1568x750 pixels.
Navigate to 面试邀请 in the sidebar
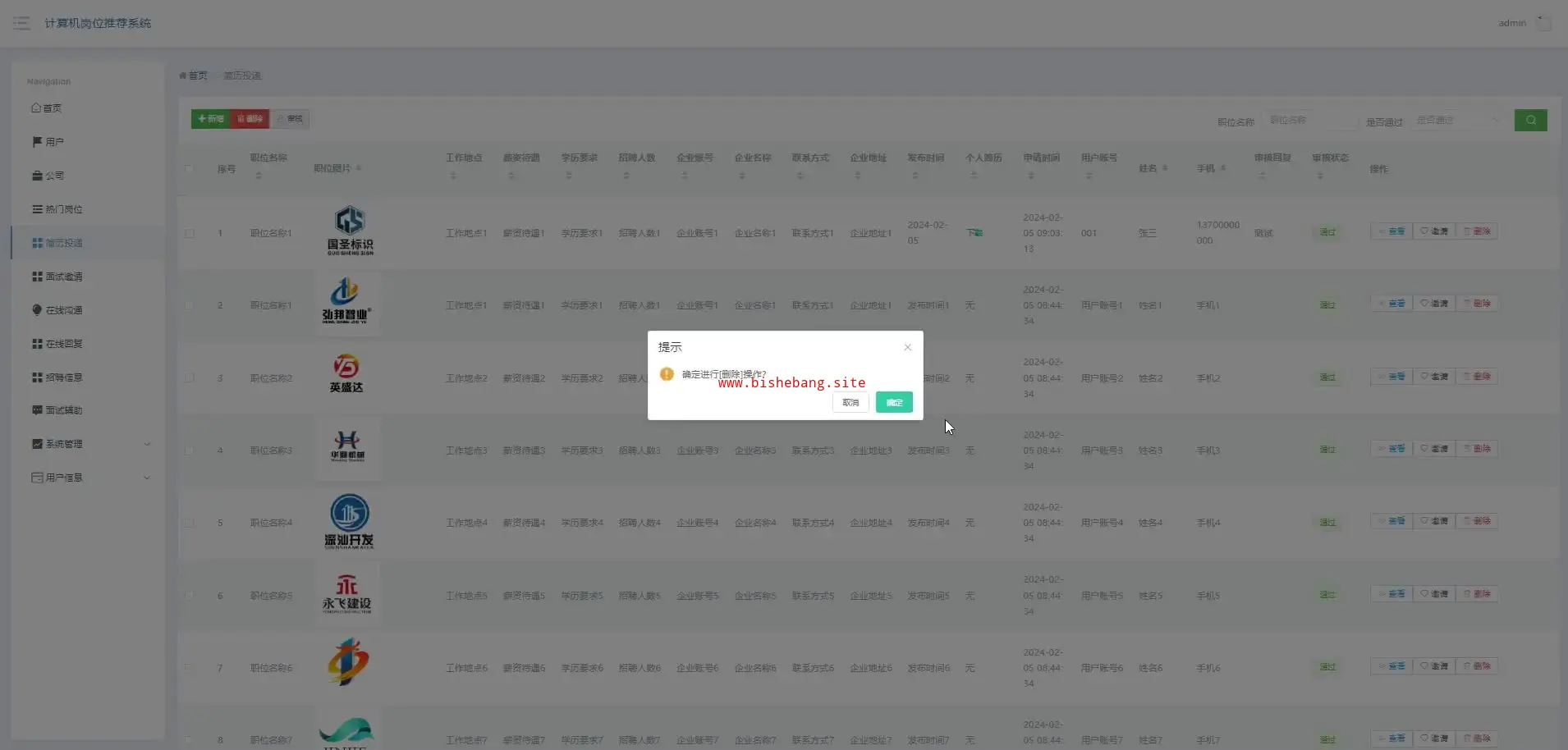click(88, 277)
